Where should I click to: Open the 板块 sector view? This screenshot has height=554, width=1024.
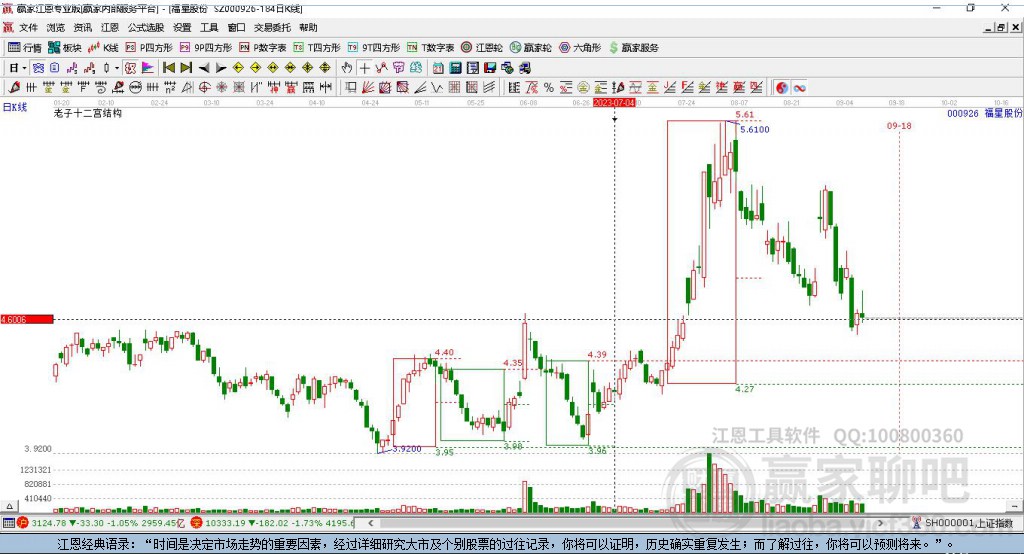point(65,48)
